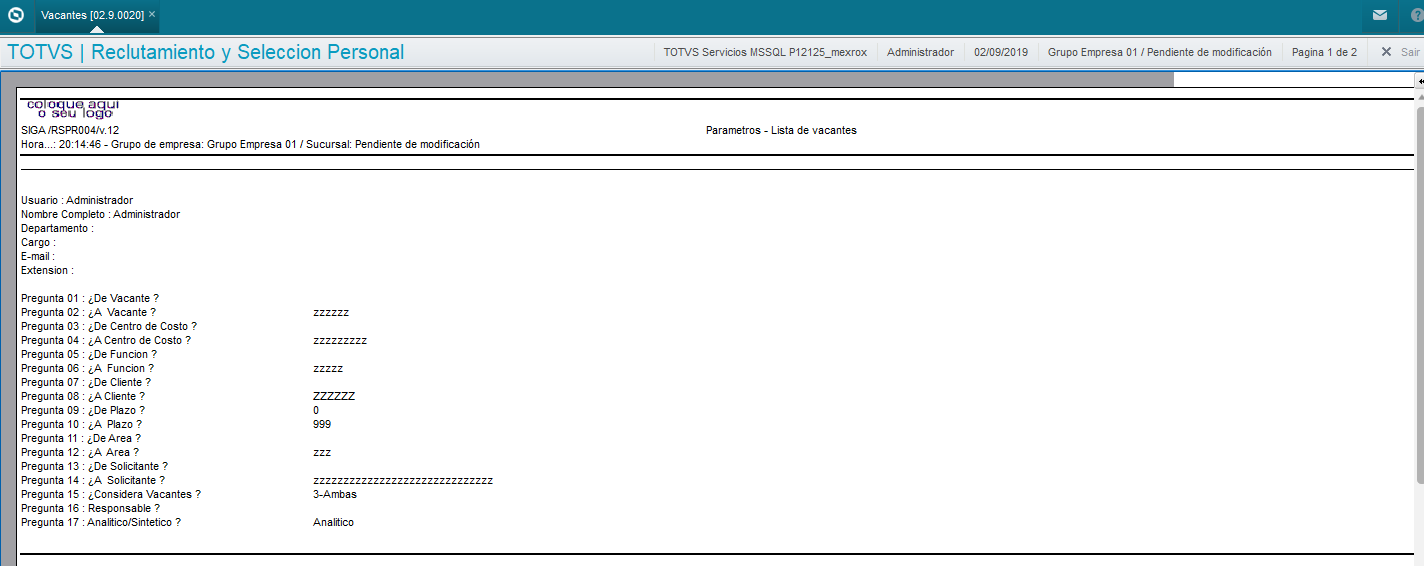
Task: Click the Pagina 1 de 2 indicator
Action: click(1324, 52)
